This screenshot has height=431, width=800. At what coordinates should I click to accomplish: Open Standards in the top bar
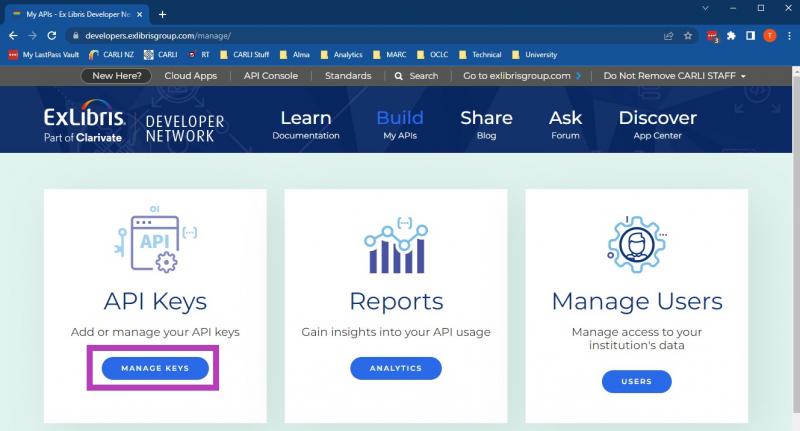click(348, 76)
